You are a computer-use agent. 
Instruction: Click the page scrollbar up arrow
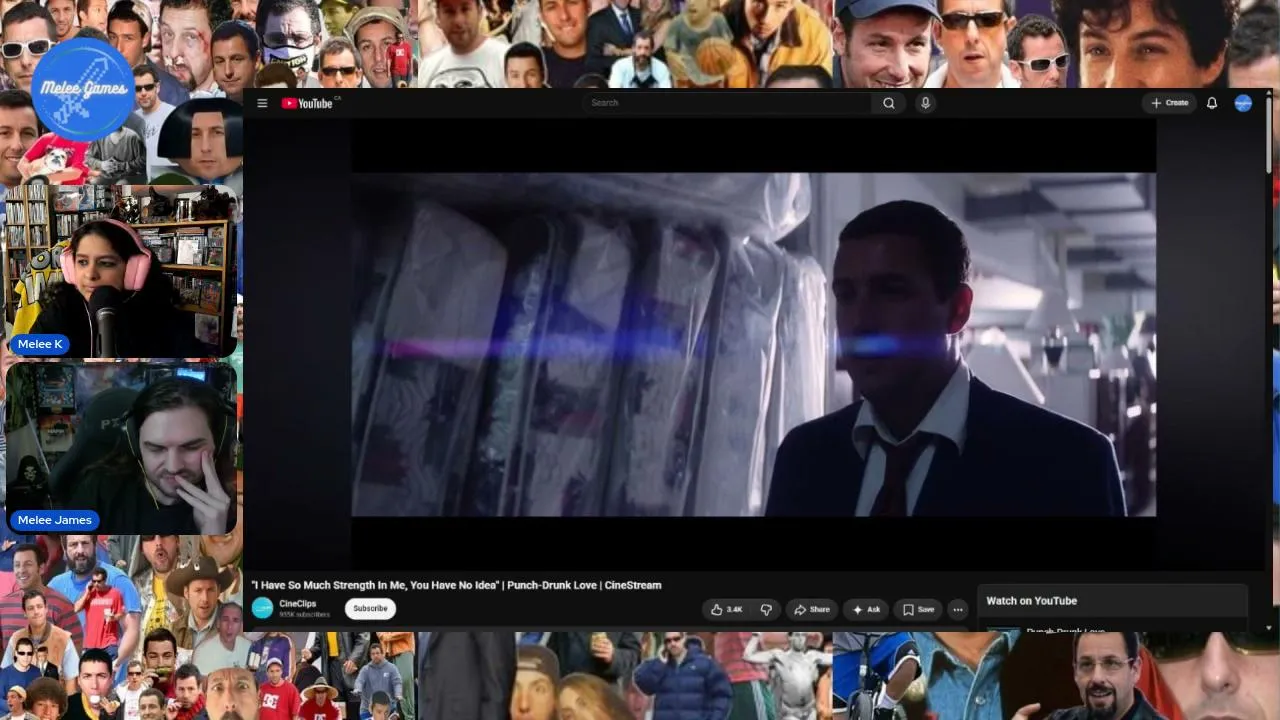click(x=1269, y=93)
